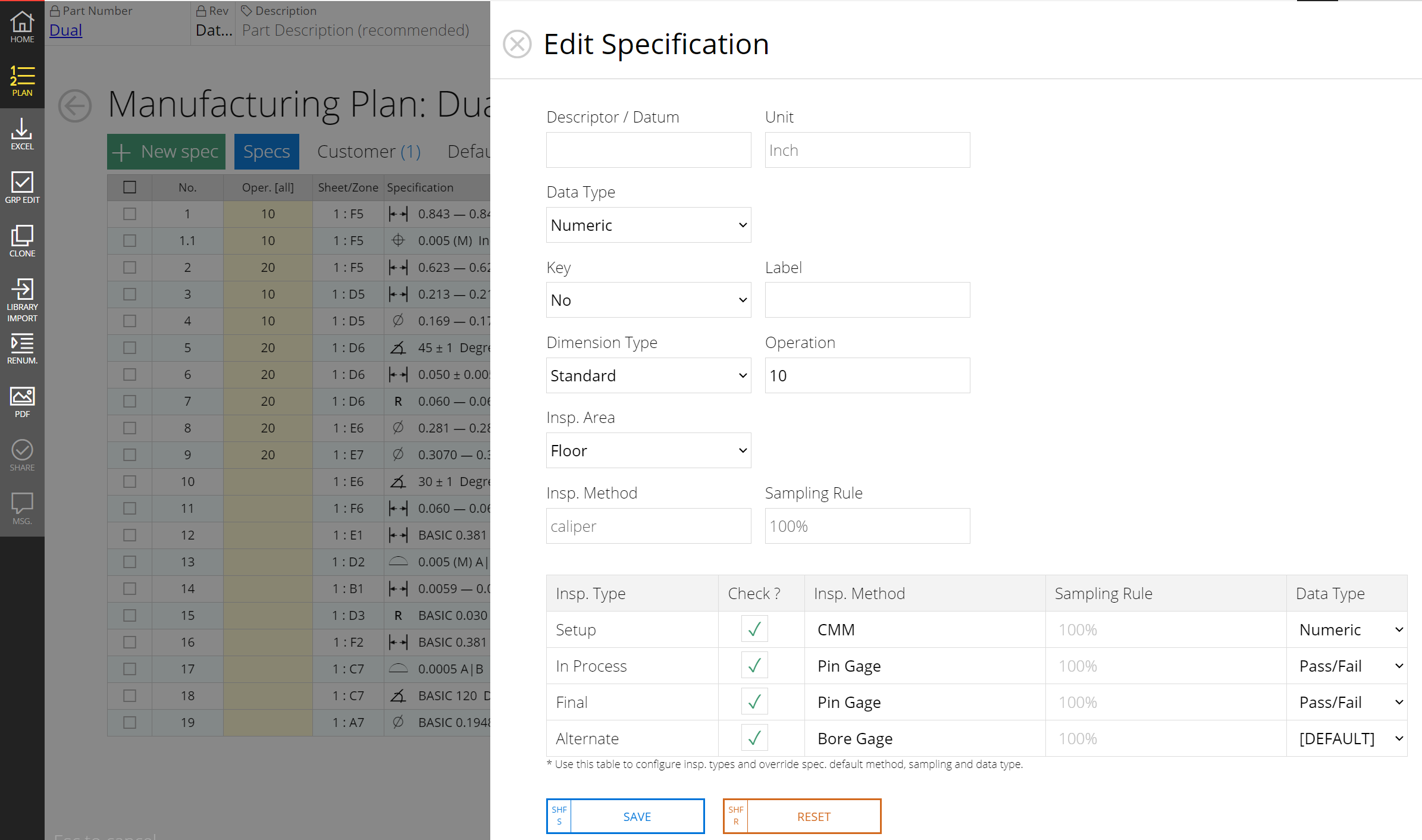1422x840 pixels.
Task: Switch to the Customer (1) tab
Action: coord(369,152)
